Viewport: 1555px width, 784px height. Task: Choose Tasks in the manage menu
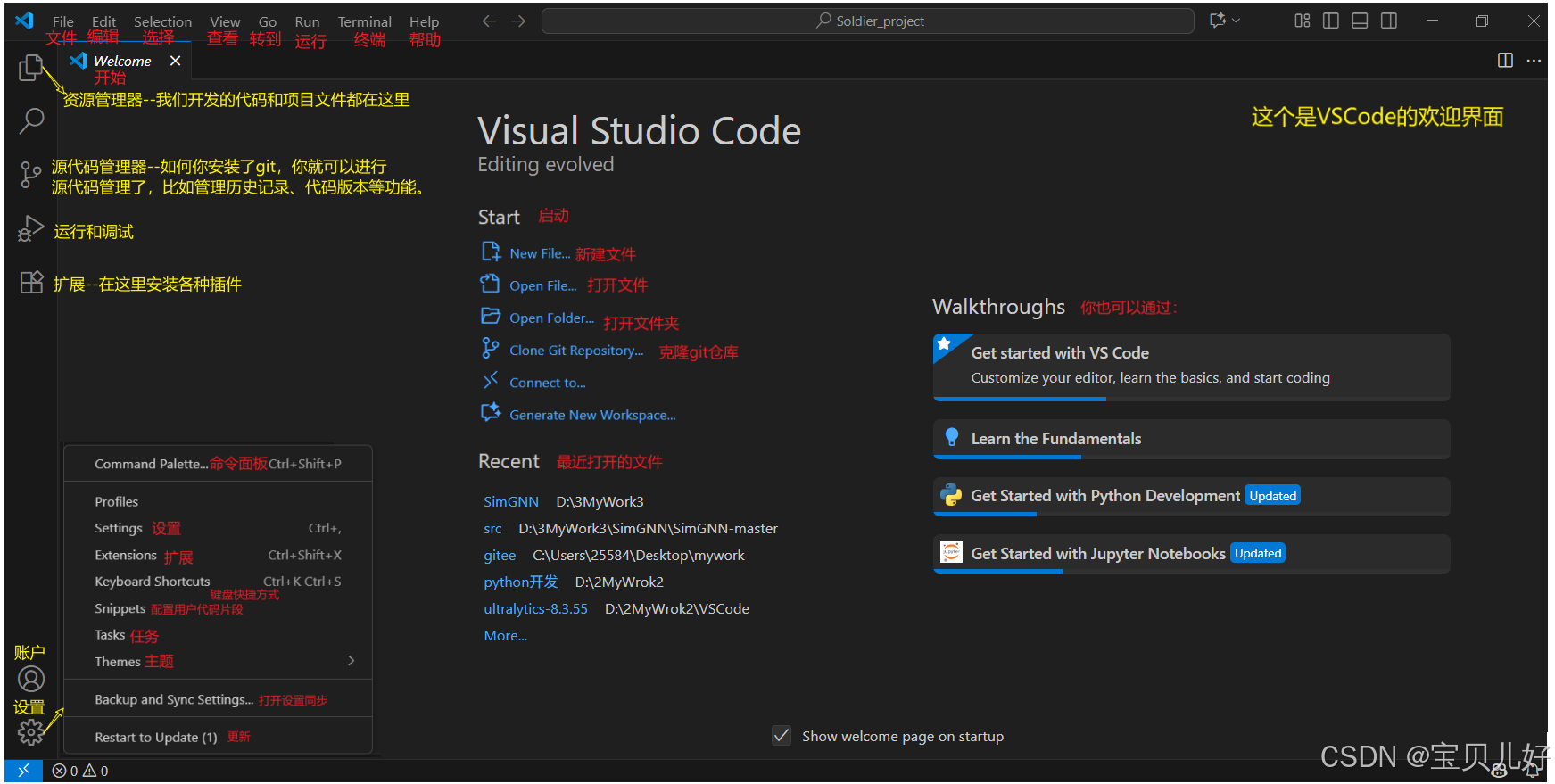218,635
